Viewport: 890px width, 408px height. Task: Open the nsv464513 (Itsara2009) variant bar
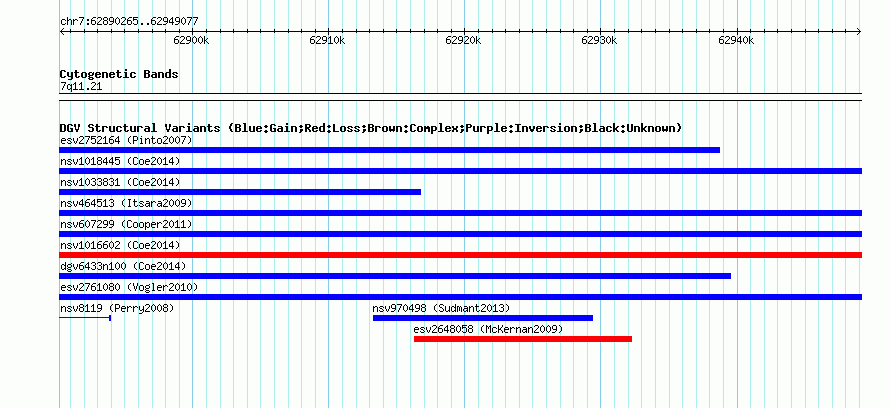[x=461, y=213]
